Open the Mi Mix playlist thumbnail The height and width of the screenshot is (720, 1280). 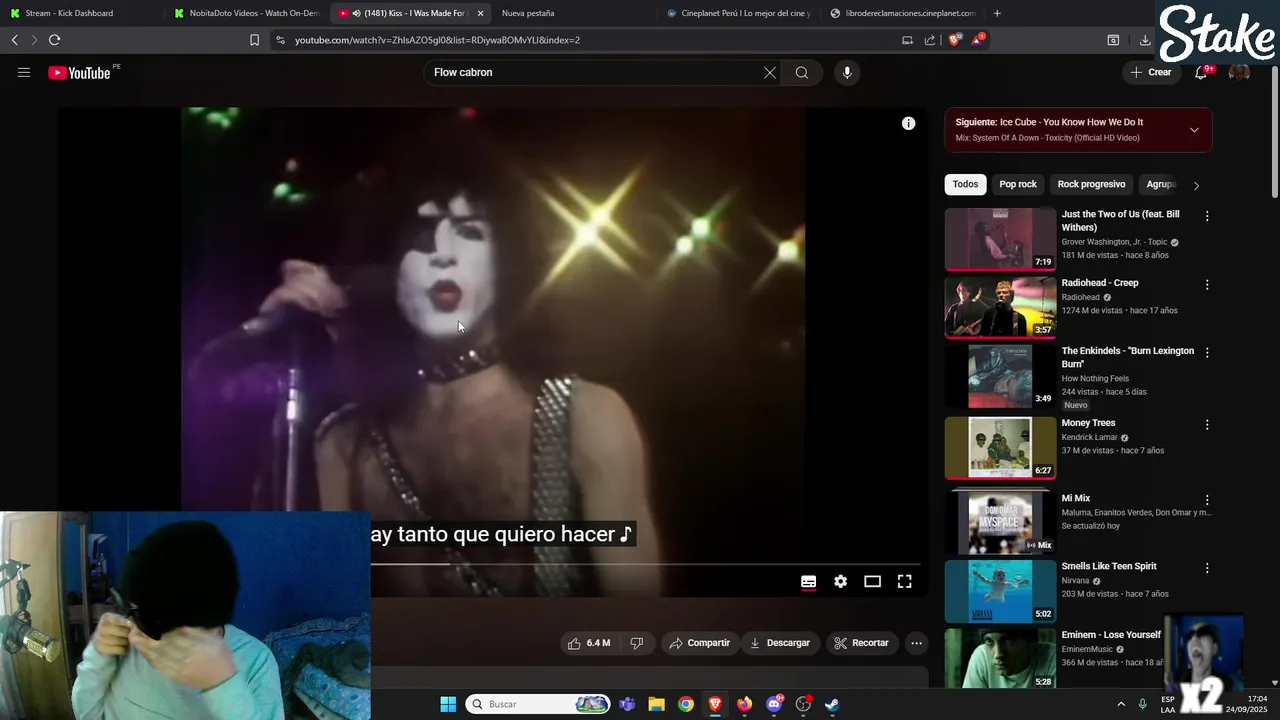(x=1000, y=522)
